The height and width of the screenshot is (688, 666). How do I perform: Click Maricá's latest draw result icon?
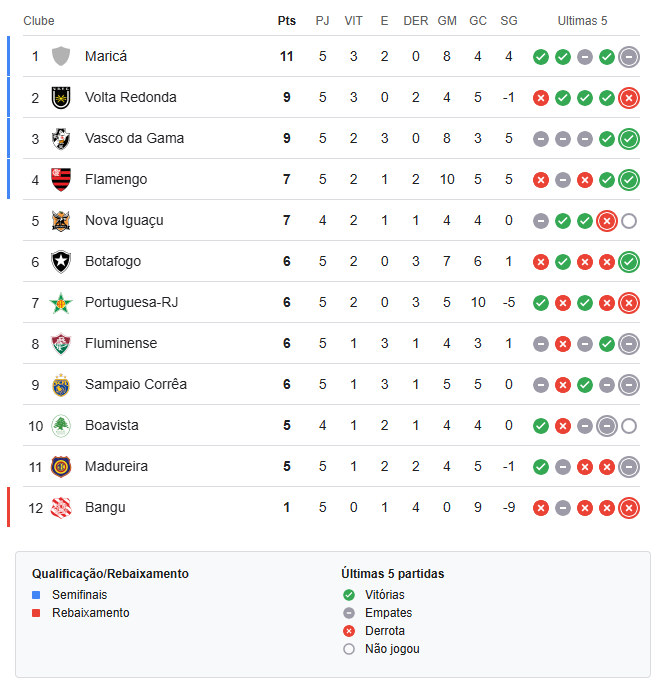(629, 57)
